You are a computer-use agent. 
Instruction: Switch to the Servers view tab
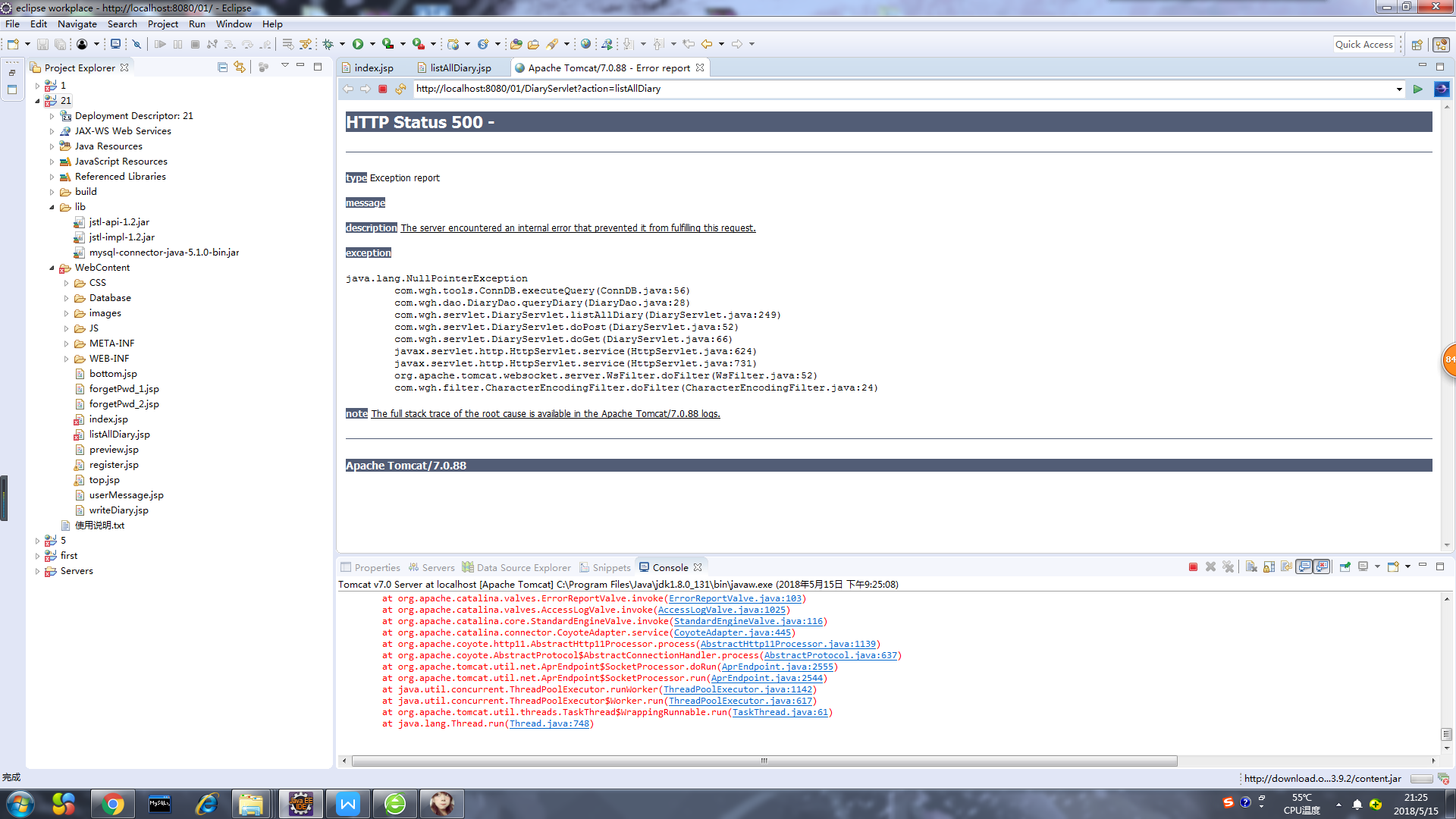431,567
